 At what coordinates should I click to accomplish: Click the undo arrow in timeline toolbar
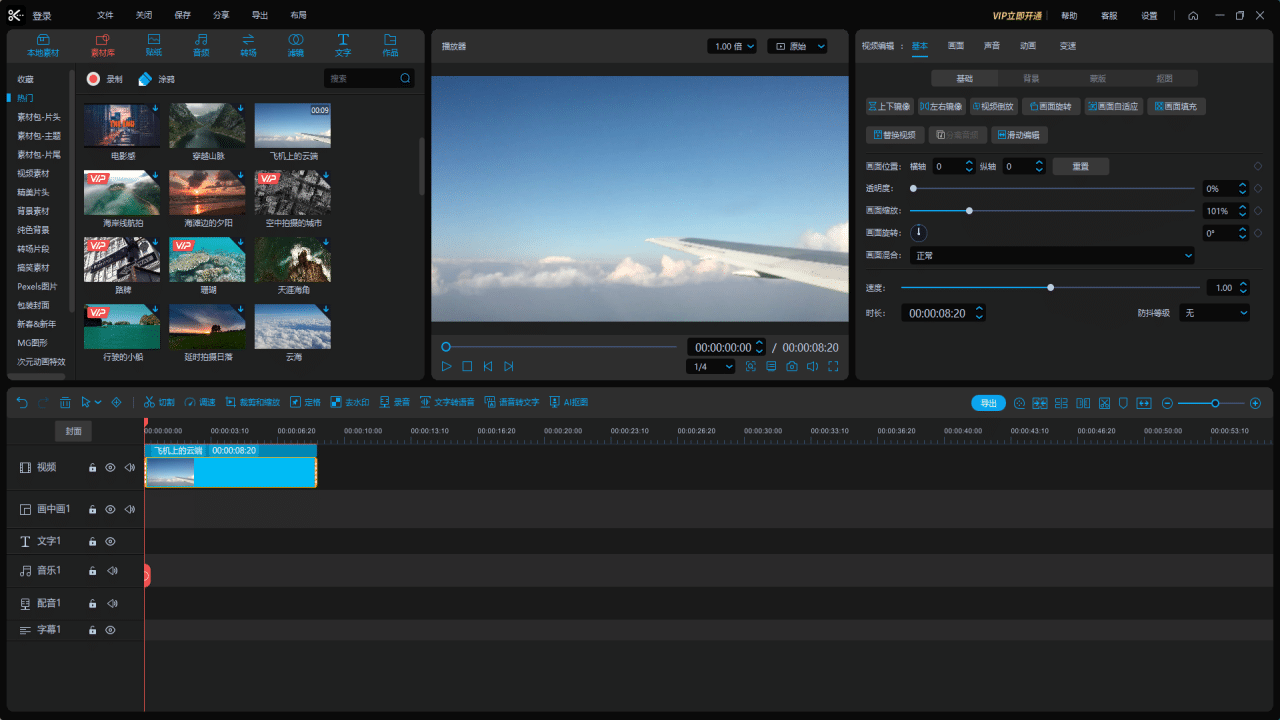22,402
